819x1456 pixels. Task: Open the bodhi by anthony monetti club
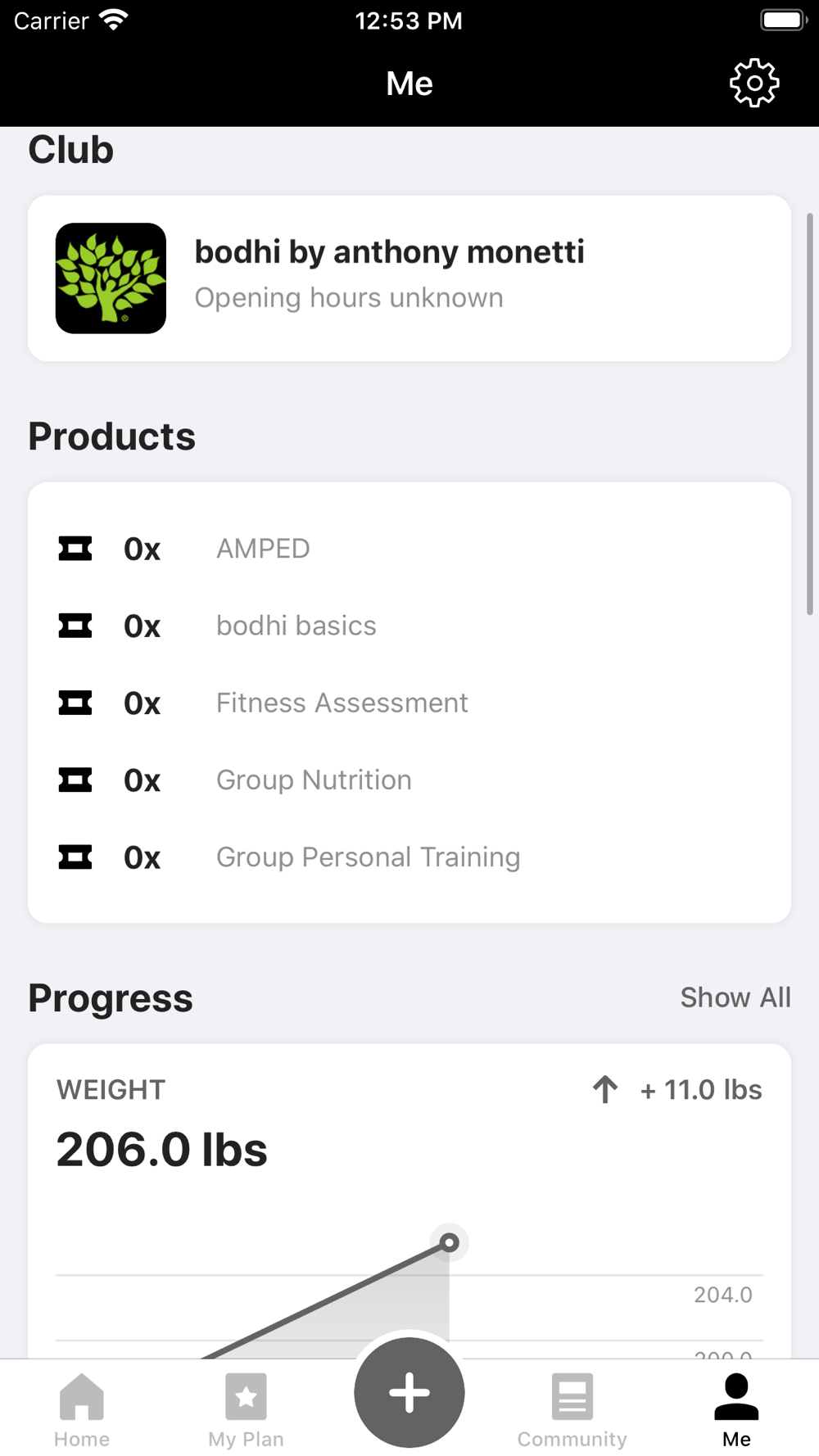click(389, 252)
